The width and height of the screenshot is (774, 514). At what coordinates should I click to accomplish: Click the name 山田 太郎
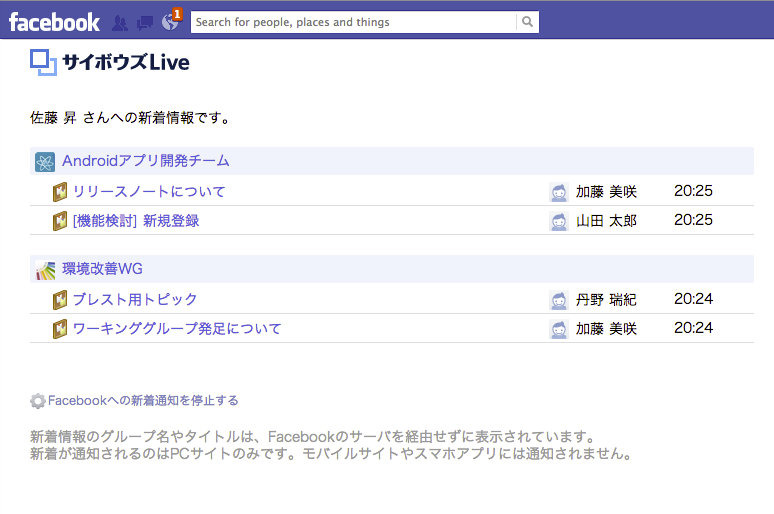607,221
